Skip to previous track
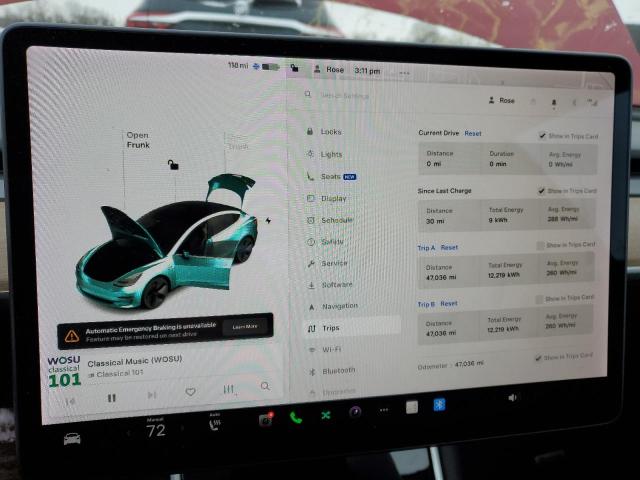The image size is (640, 480). [x=70, y=402]
